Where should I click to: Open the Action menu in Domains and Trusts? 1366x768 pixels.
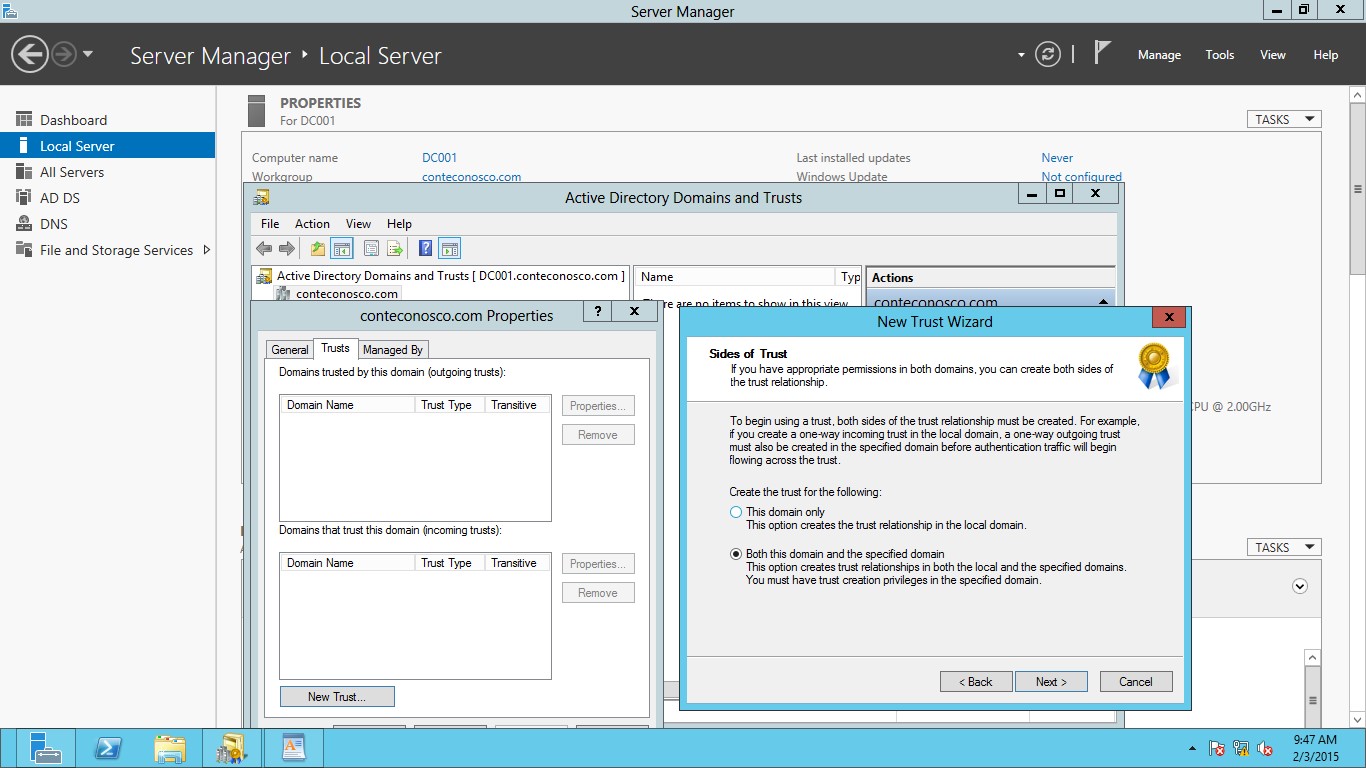pos(312,223)
